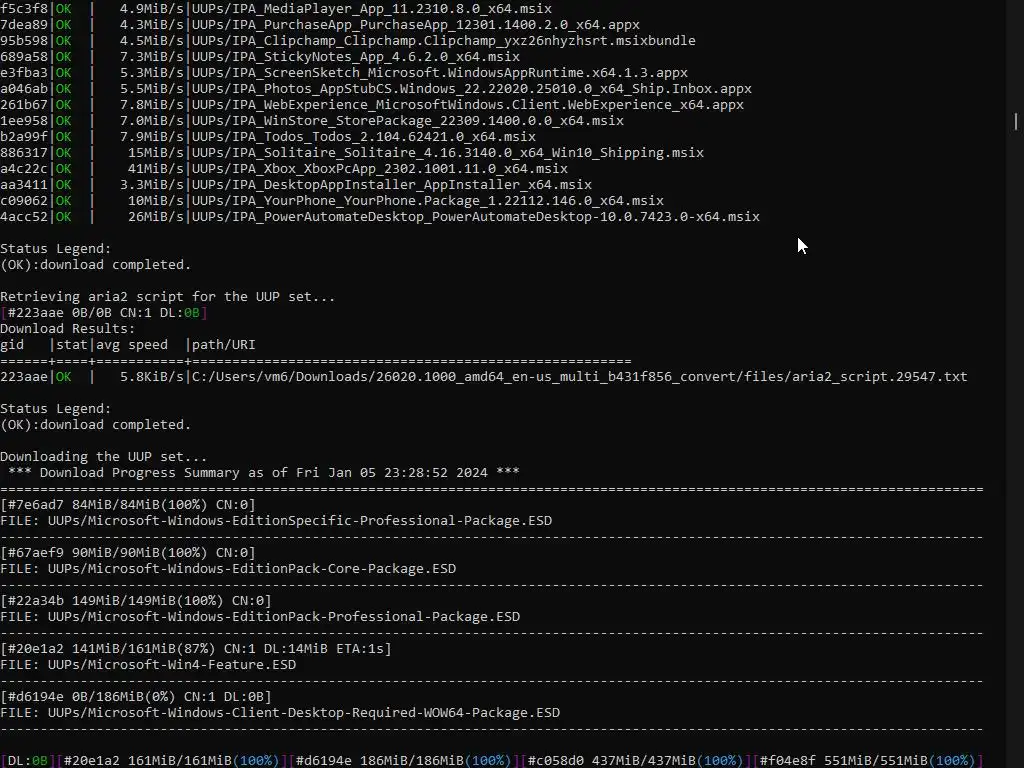The height and width of the screenshot is (768, 1024).
Task: Click '#f04e8f 551MiB/551MiB' in bottom status
Action: (x=844, y=761)
